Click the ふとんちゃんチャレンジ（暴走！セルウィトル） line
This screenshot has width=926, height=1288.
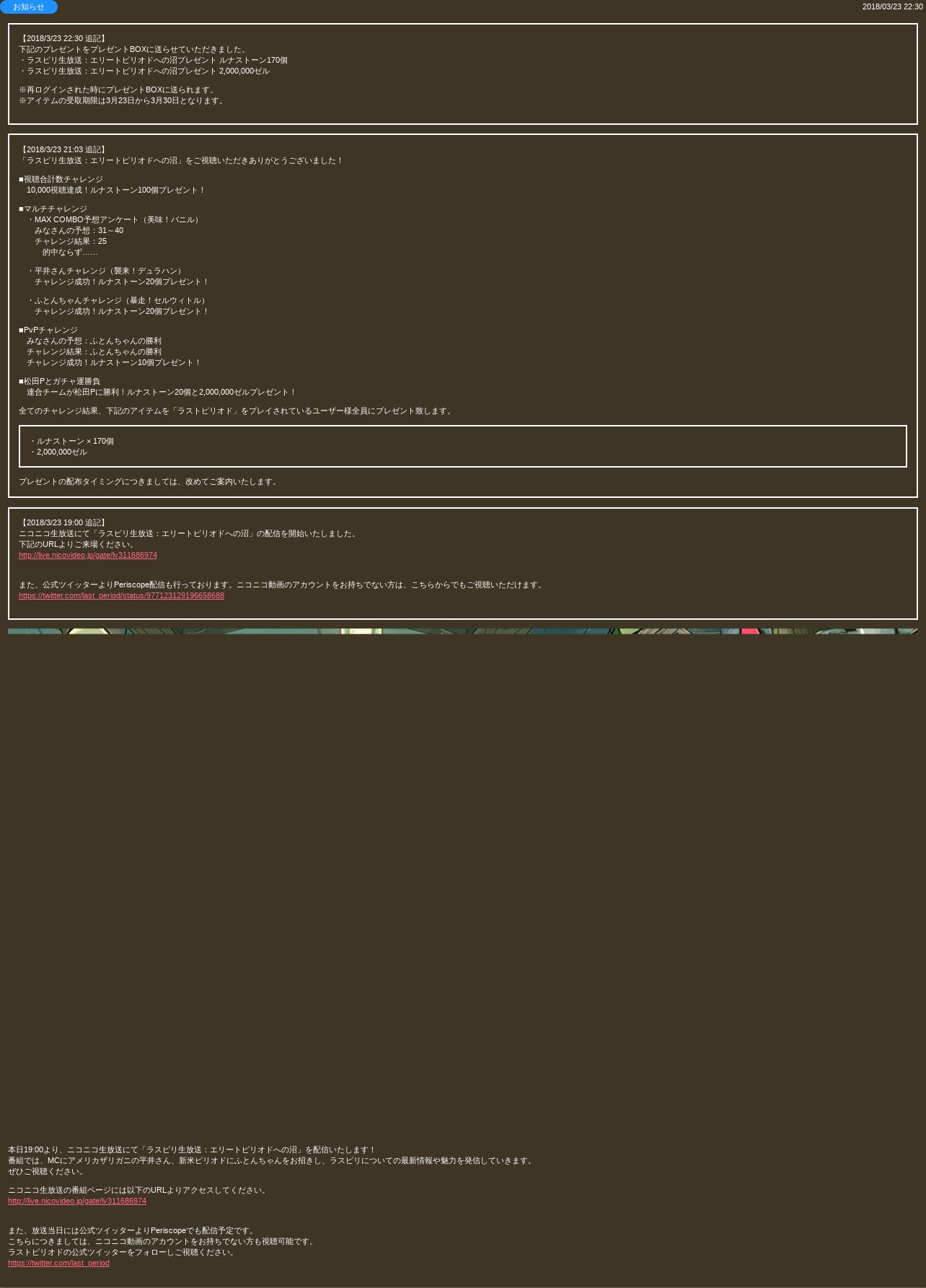(x=118, y=300)
